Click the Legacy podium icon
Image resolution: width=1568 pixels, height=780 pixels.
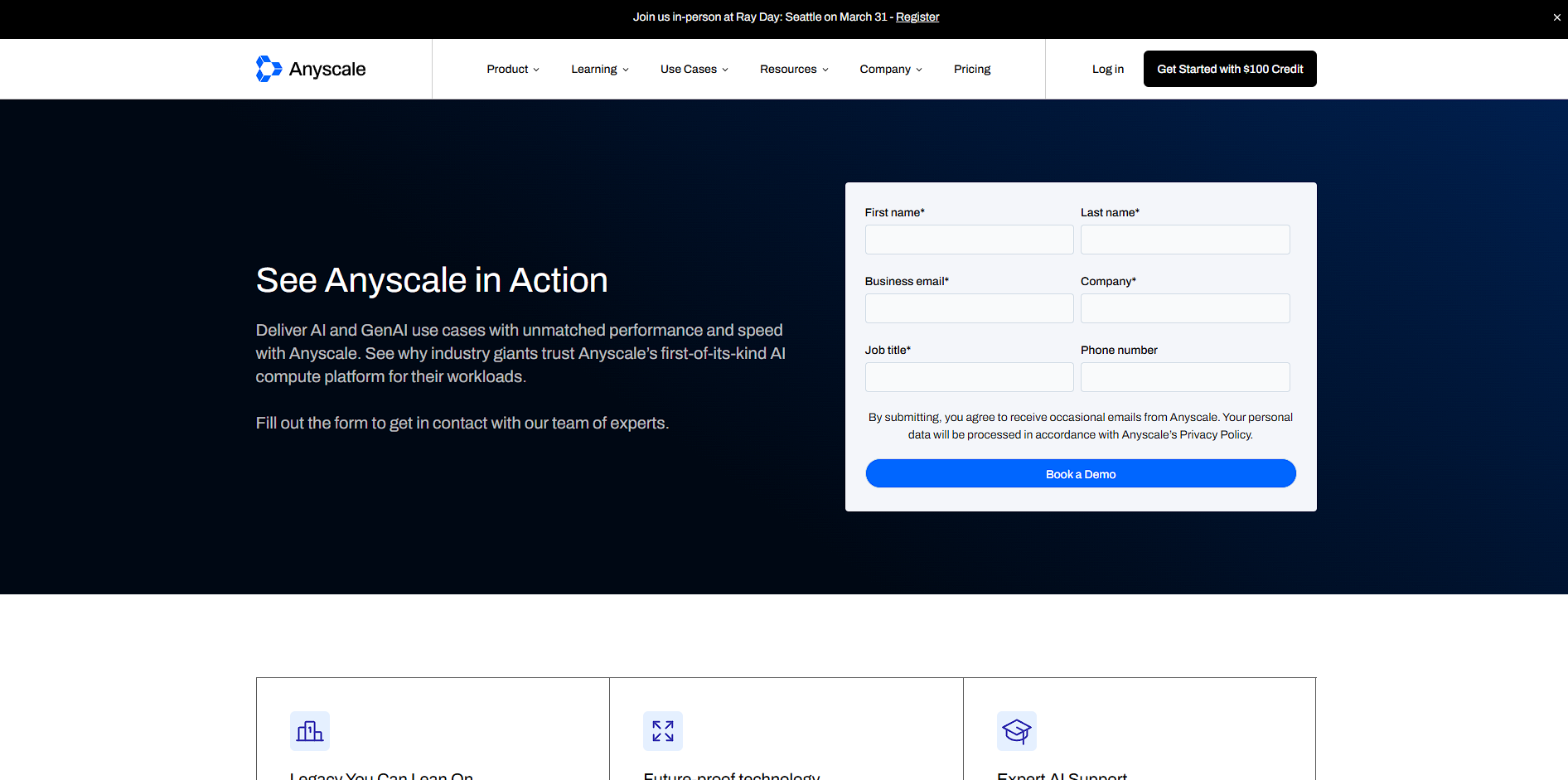tap(310, 731)
